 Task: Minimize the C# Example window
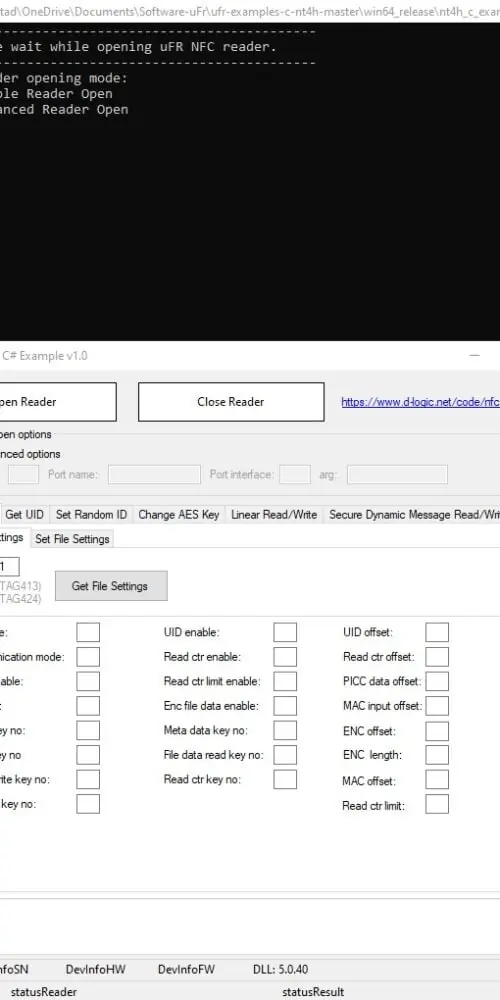474,355
